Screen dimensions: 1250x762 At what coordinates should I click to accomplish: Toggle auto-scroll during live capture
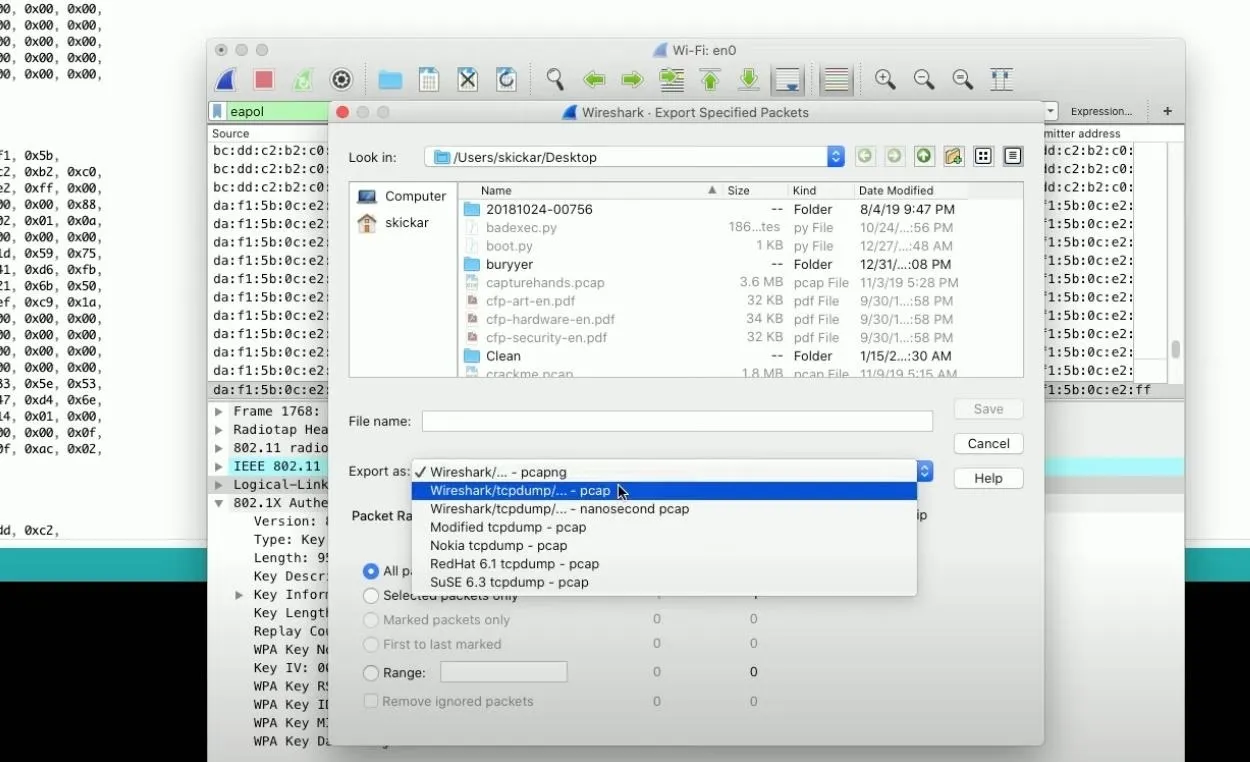click(x=788, y=80)
